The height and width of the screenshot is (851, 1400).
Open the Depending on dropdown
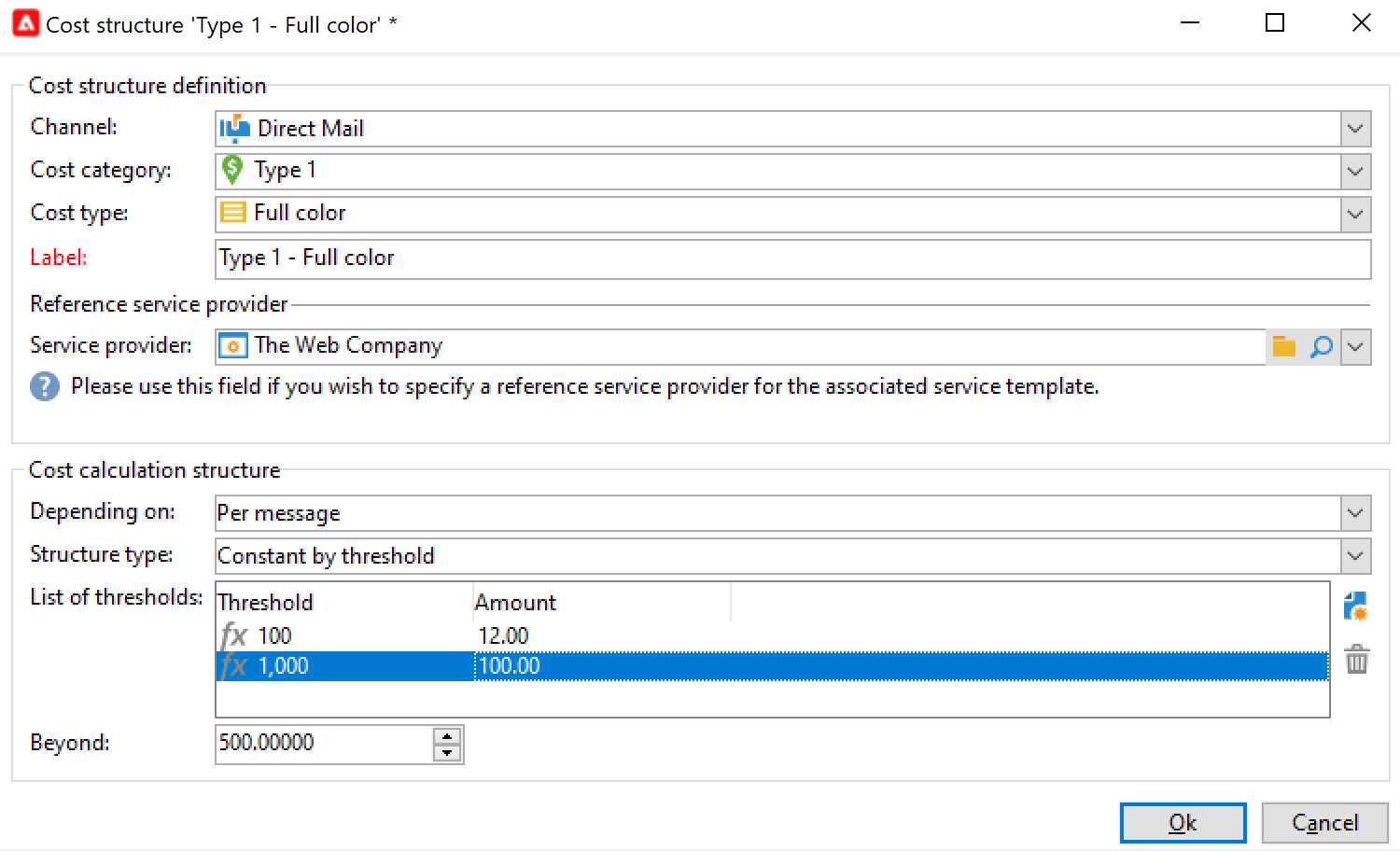click(1355, 513)
